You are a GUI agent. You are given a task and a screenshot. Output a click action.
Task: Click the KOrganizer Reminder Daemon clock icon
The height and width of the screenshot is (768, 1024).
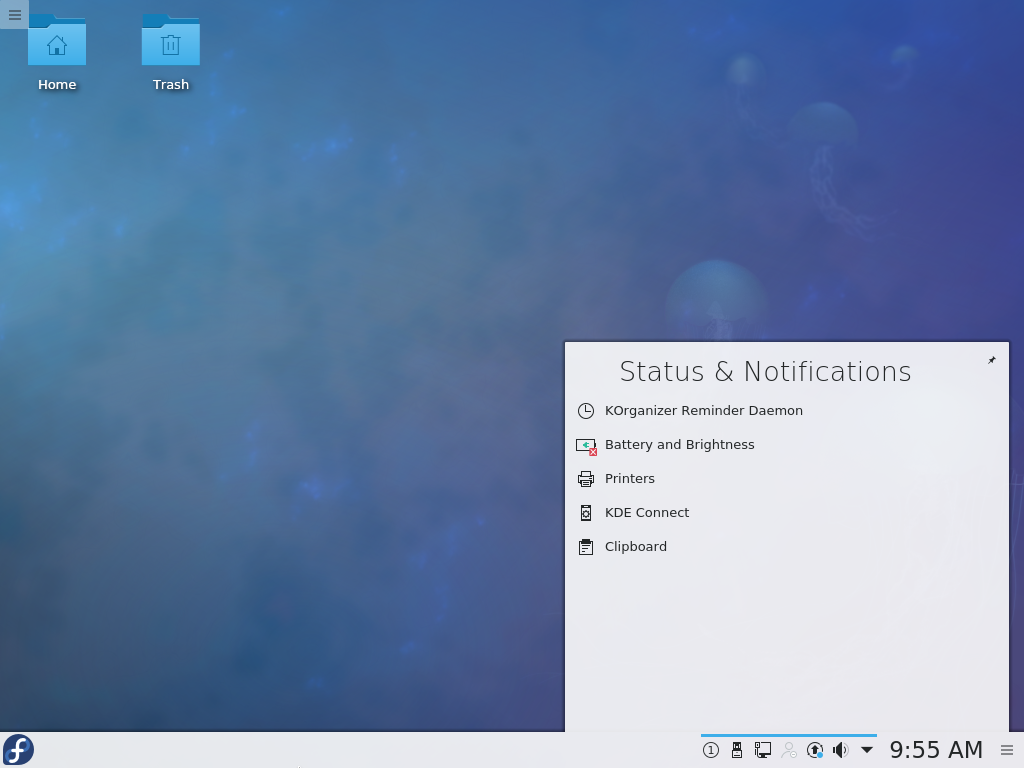point(586,411)
